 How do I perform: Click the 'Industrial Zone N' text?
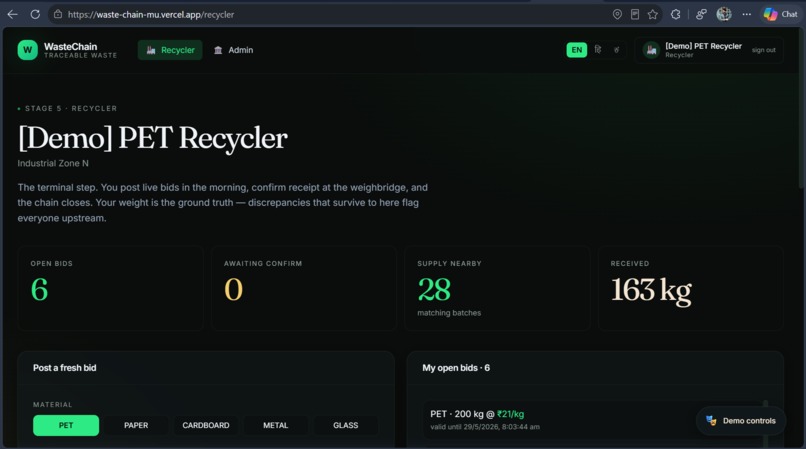pyautogui.click(x=53, y=163)
